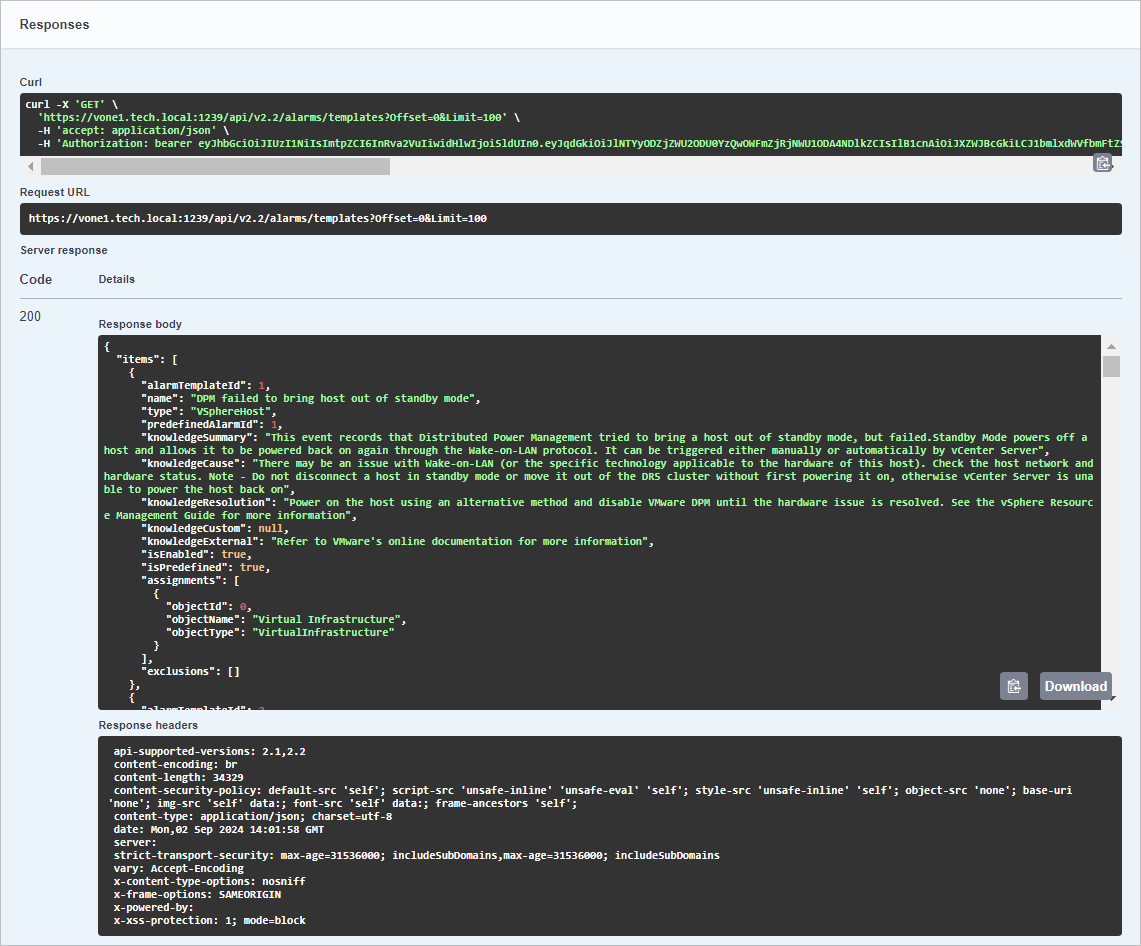Image resolution: width=1141 pixels, height=946 pixels.
Task: Click the "knowledgeCustom": null line
Action: pos(215,529)
